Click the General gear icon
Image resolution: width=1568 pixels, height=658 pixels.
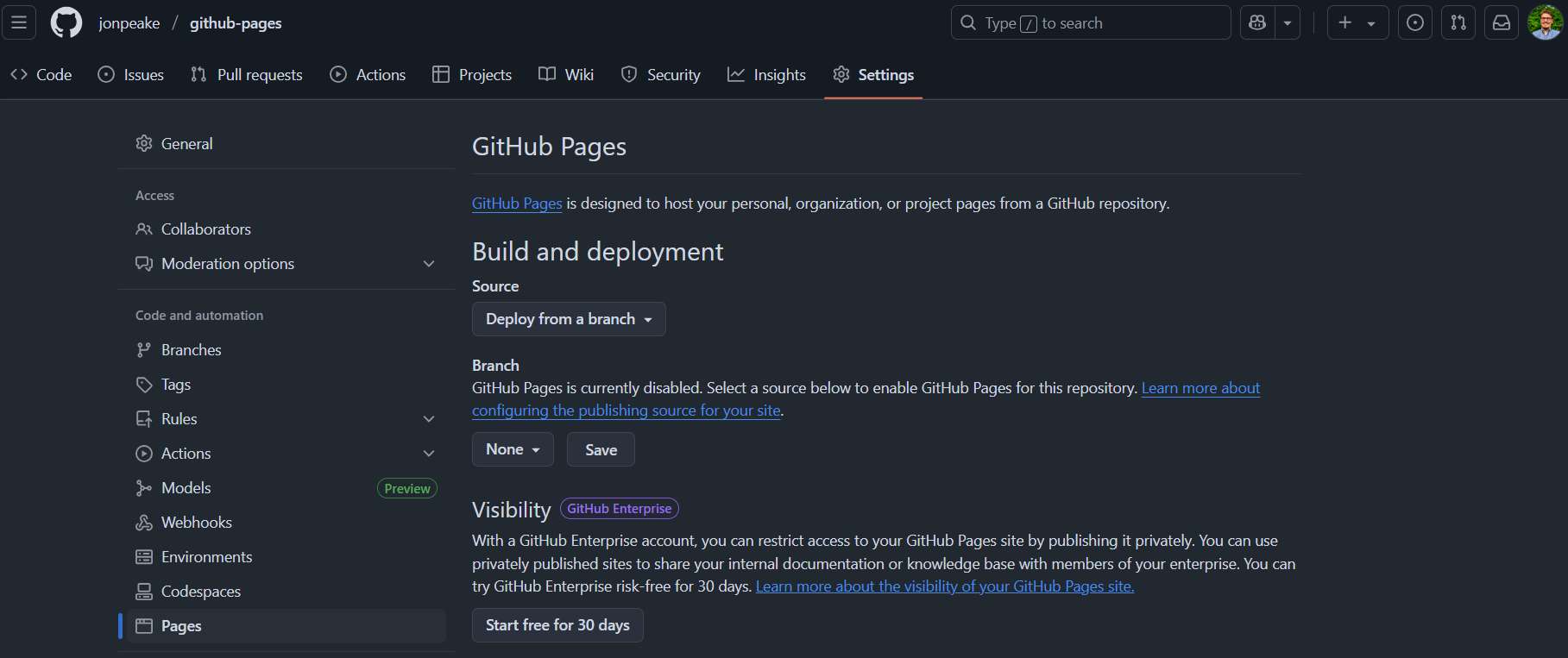[x=144, y=143]
